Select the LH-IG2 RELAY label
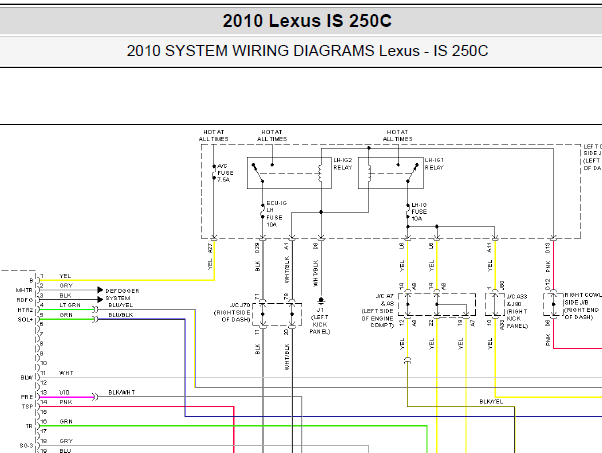Viewport: 602px width, 453px height. (342, 164)
